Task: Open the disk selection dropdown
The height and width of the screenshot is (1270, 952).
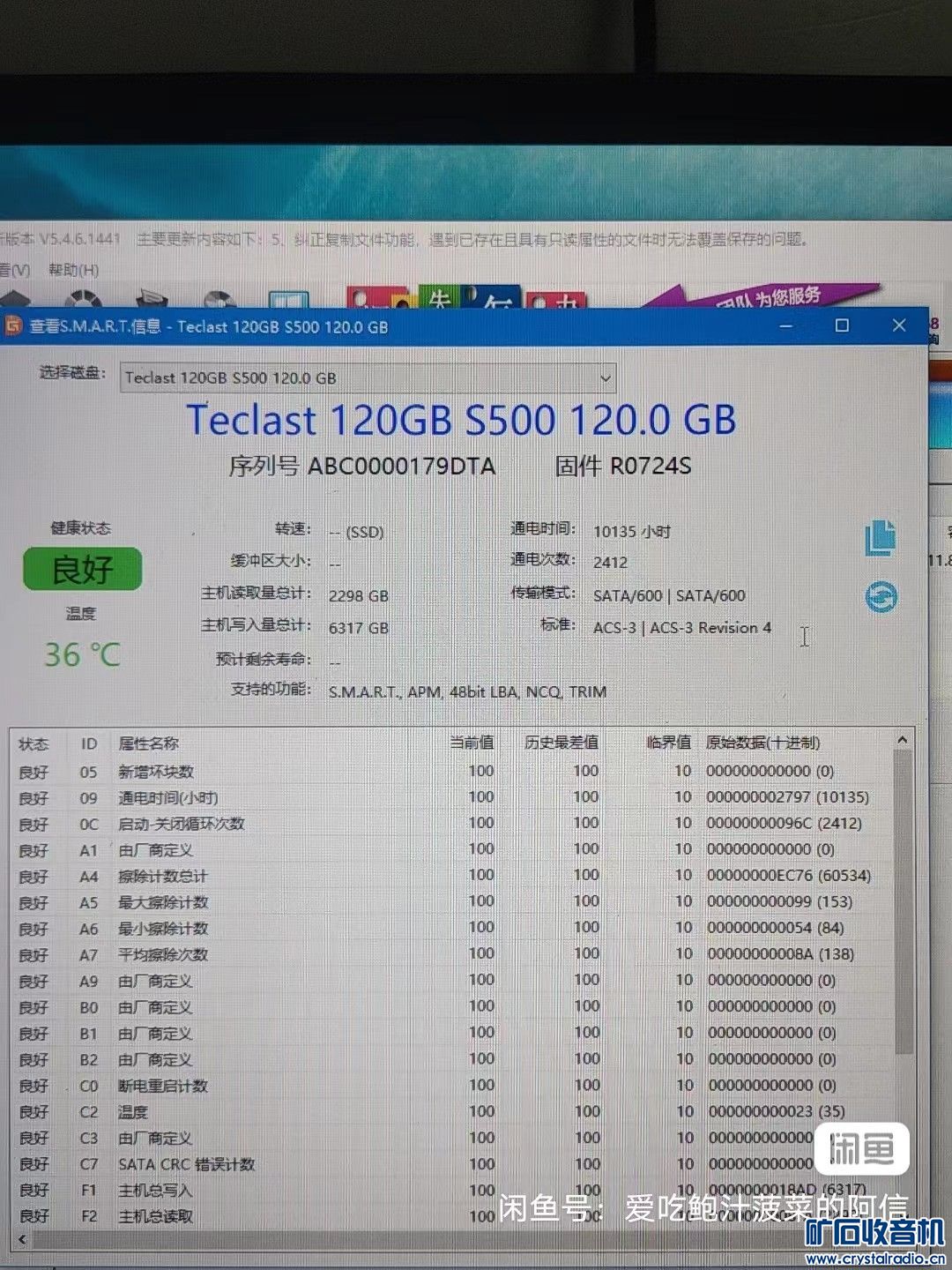Action: [368, 377]
